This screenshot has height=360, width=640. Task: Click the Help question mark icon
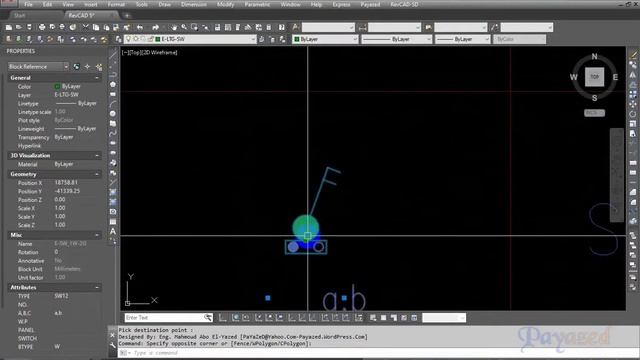(282, 27)
